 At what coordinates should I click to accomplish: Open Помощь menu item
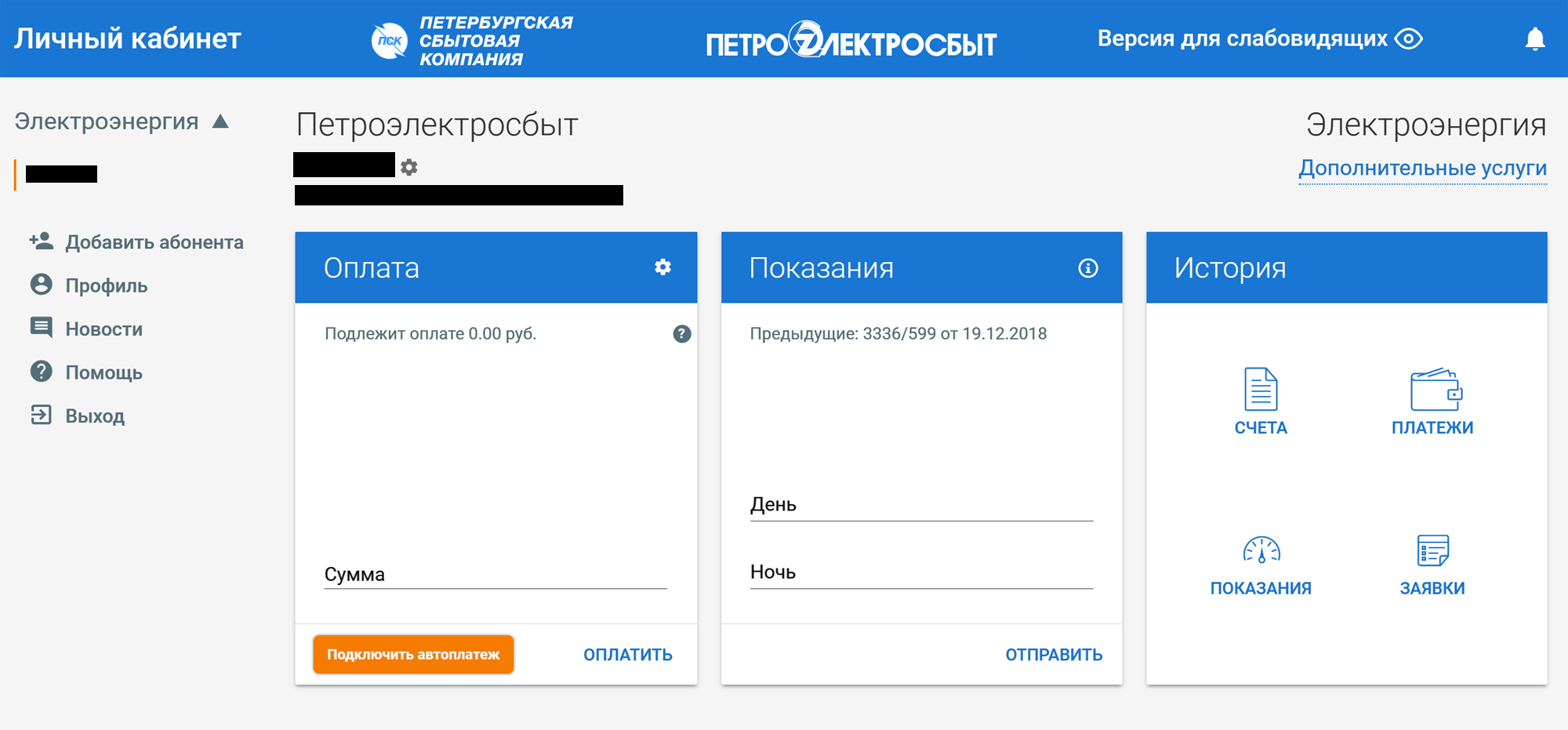pyautogui.click(x=104, y=372)
